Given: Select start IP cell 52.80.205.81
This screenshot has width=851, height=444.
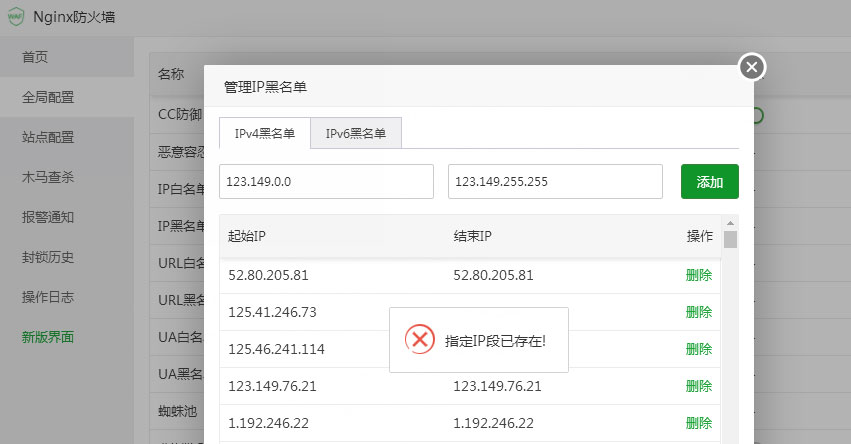Looking at the screenshot, I should [x=268, y=275].
